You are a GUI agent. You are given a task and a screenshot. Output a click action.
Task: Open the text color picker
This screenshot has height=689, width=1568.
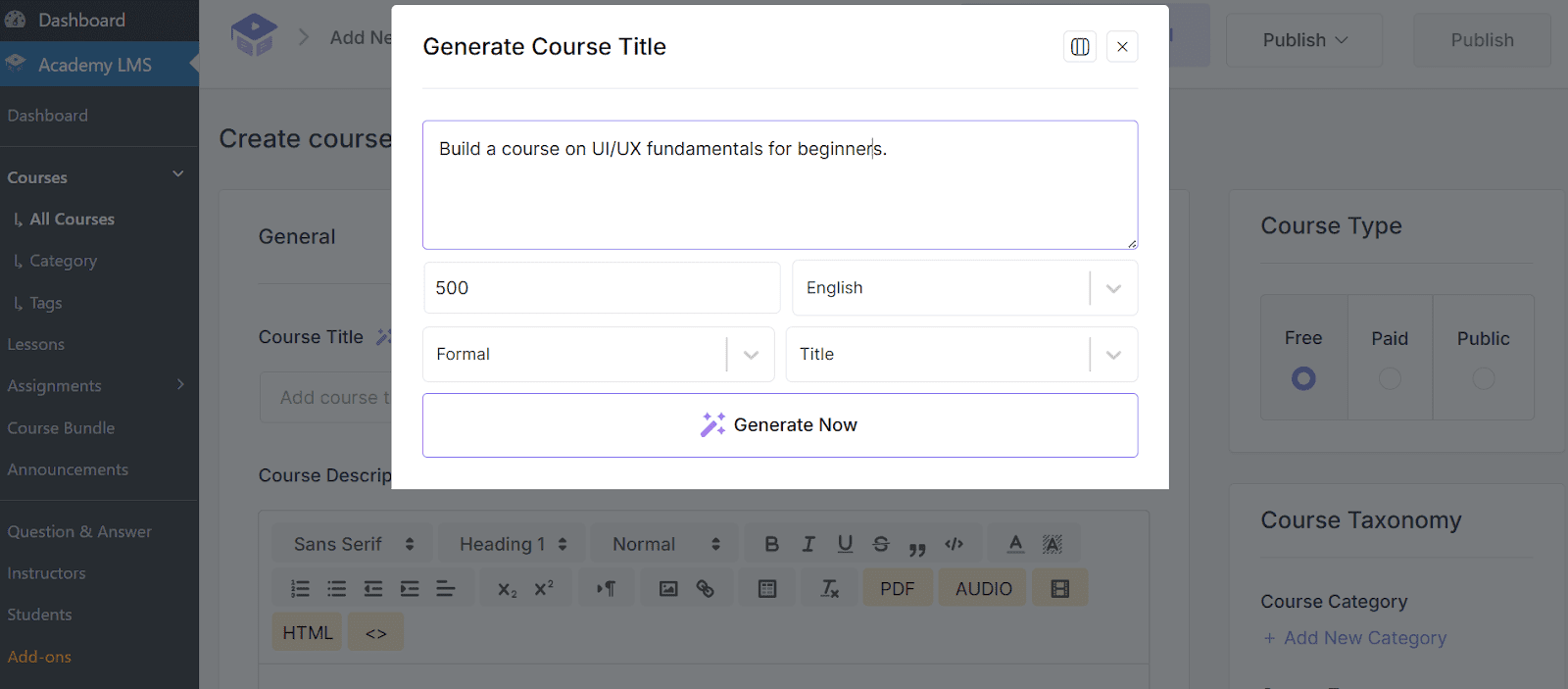[1016, 544]
